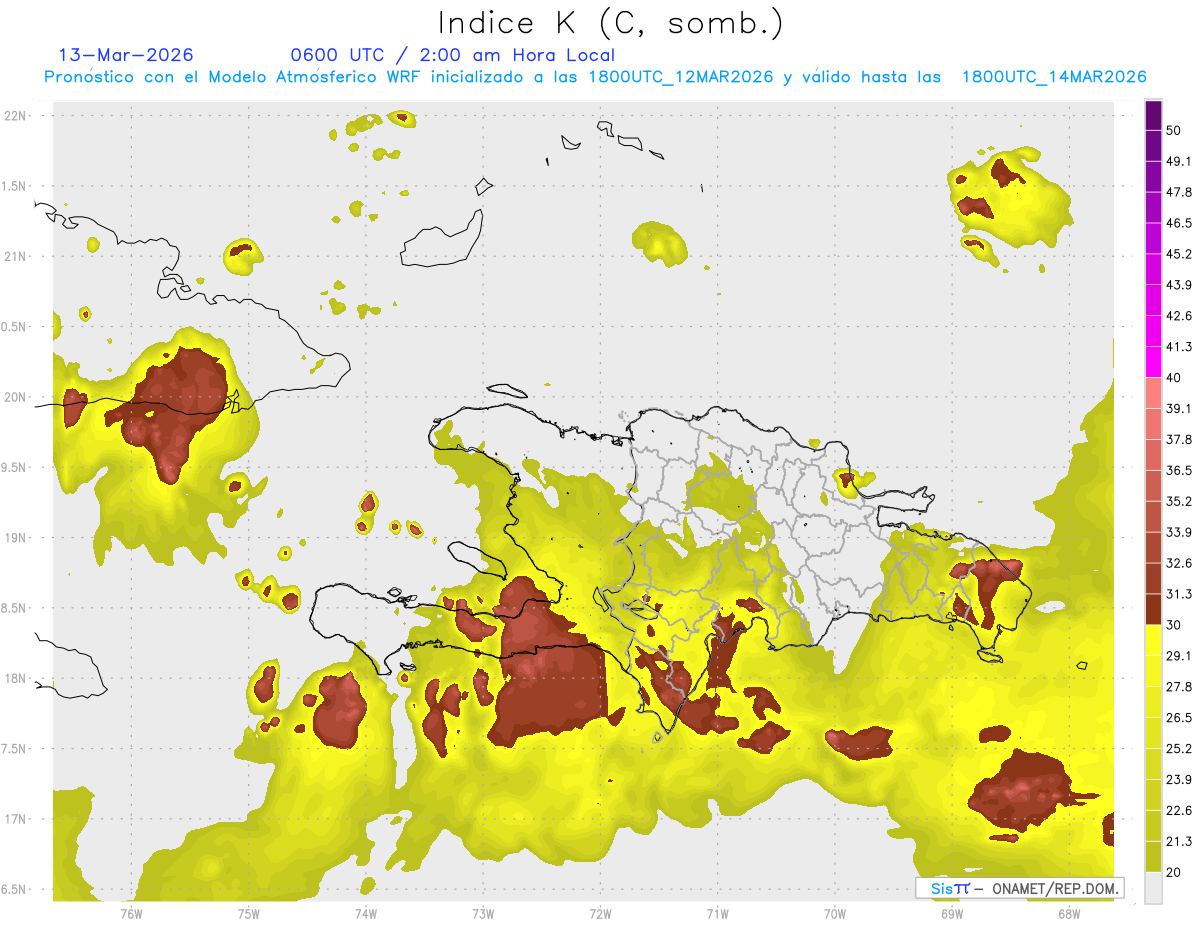Click latitude axis label "21N"
This screenshot has height=927, width=1200.
pos(15,256)
